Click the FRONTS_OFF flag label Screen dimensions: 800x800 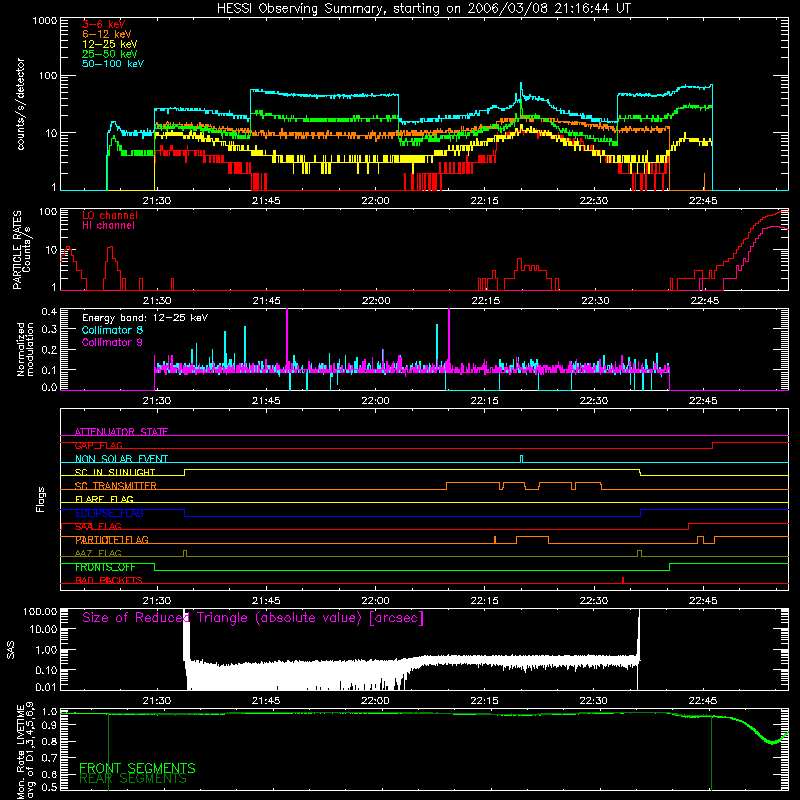105,567
